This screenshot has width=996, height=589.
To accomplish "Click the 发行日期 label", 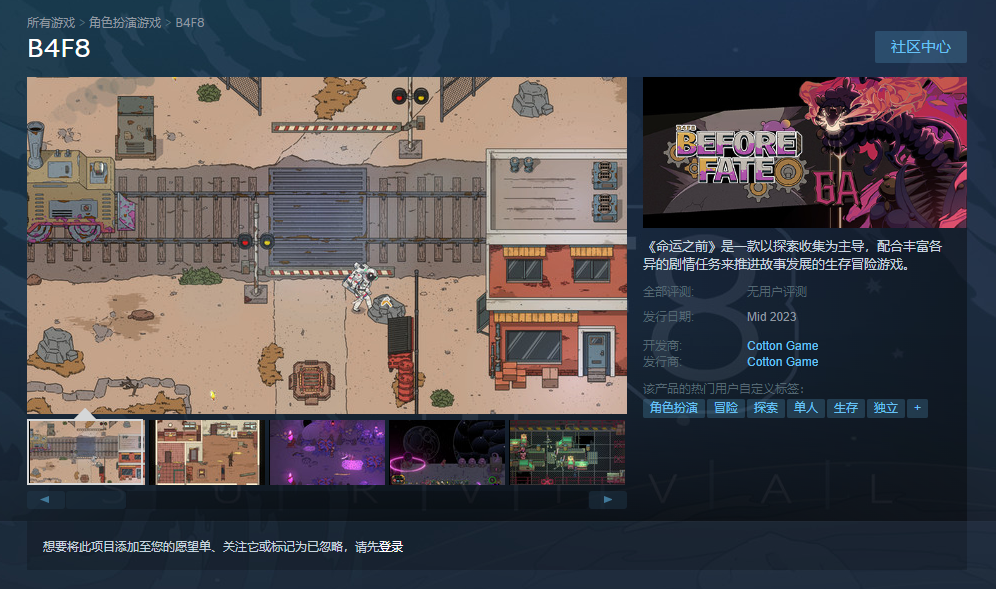I will (x=668, y=316).
